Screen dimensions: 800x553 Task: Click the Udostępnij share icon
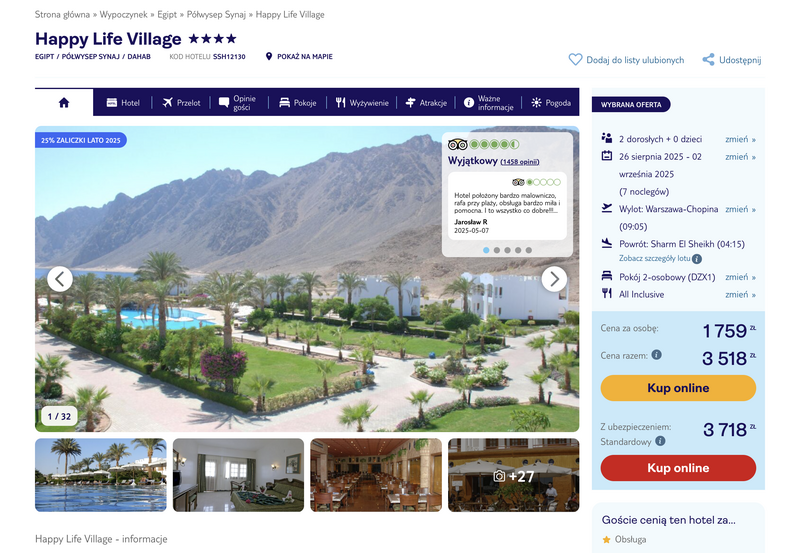(x=708, y=60)
